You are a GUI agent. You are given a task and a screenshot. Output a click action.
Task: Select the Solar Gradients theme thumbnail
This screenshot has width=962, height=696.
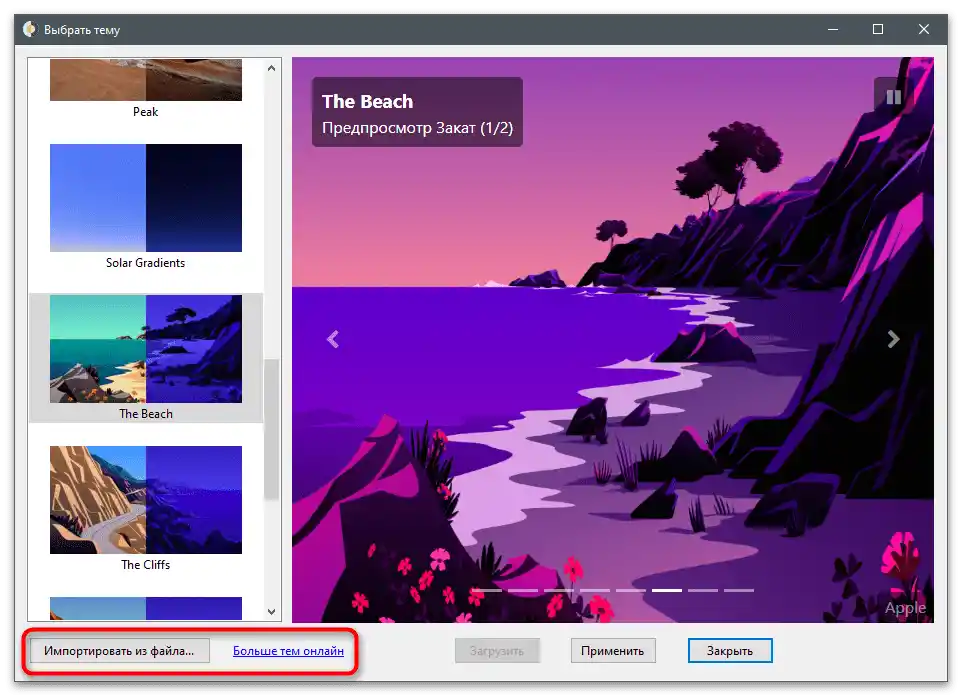coord(146,198)
